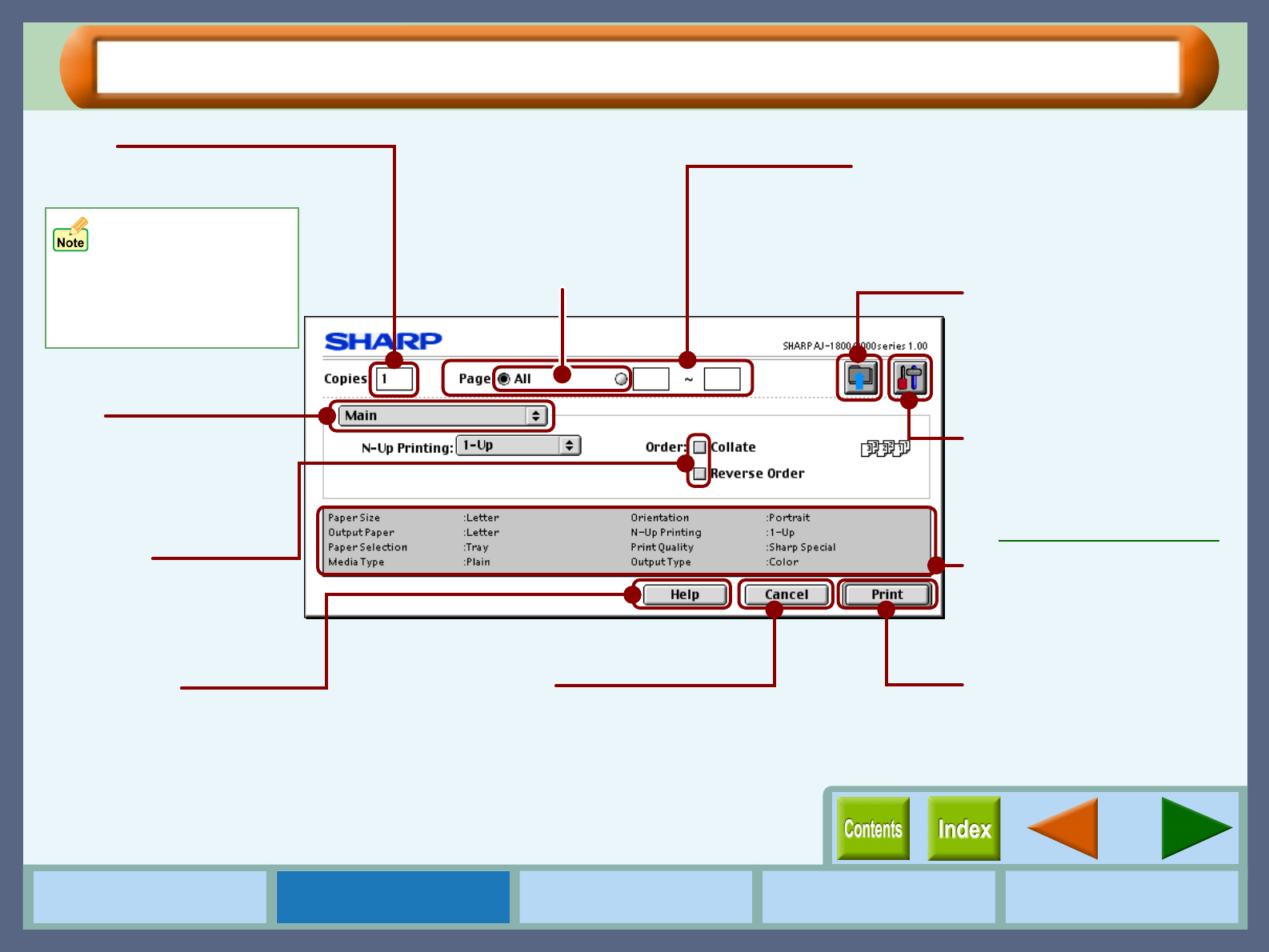
Task: Open the printer tools utility icon
Action: [x=910, y=378]
